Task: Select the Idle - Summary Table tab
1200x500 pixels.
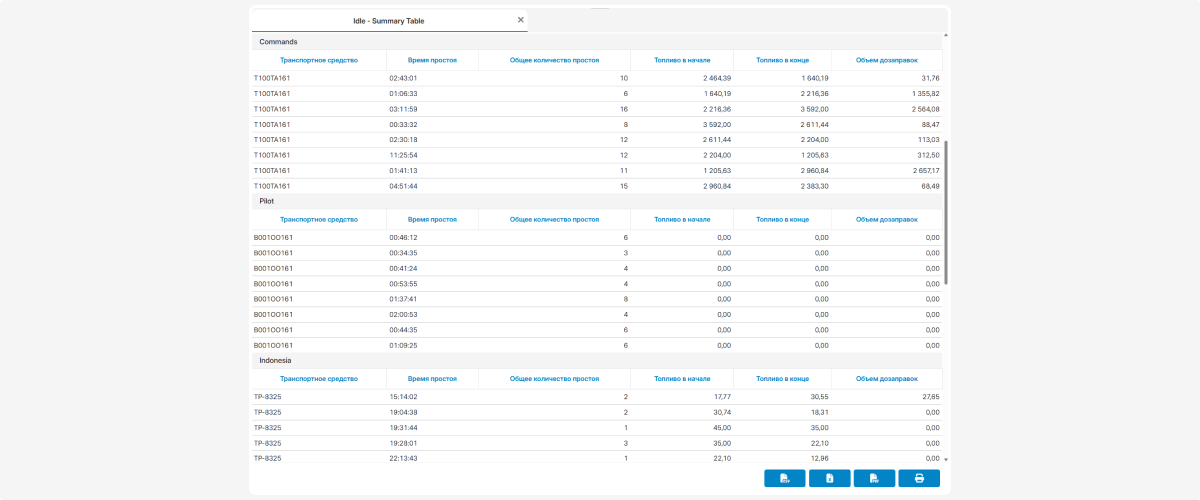Action: (389, 20)
